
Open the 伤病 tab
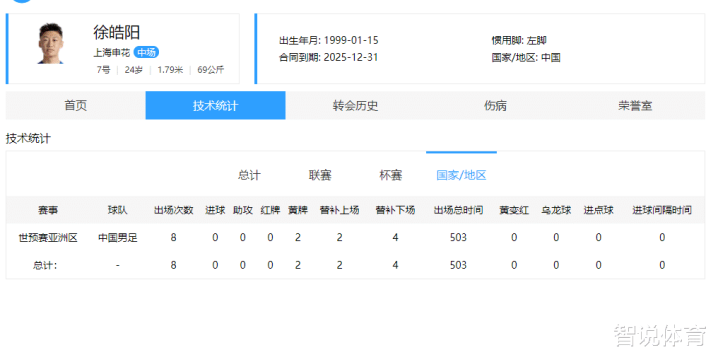tap(495, 106)
